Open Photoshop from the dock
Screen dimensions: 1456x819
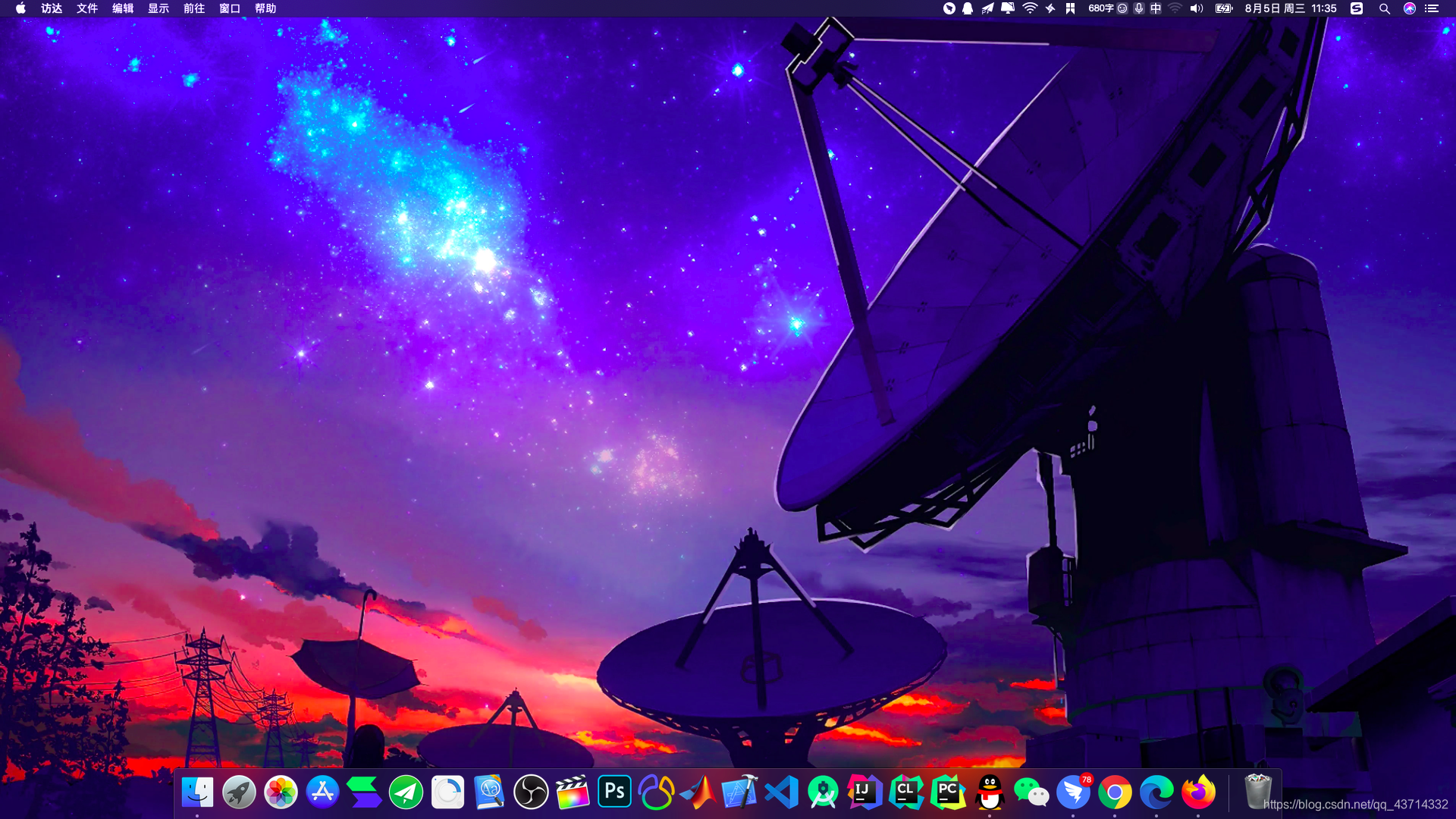(614, 792)
